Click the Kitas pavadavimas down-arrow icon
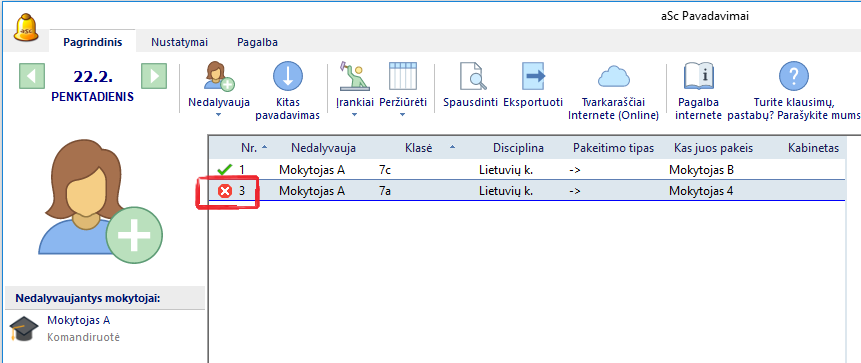The image size is (861, 363). click(x=288, y=76)
